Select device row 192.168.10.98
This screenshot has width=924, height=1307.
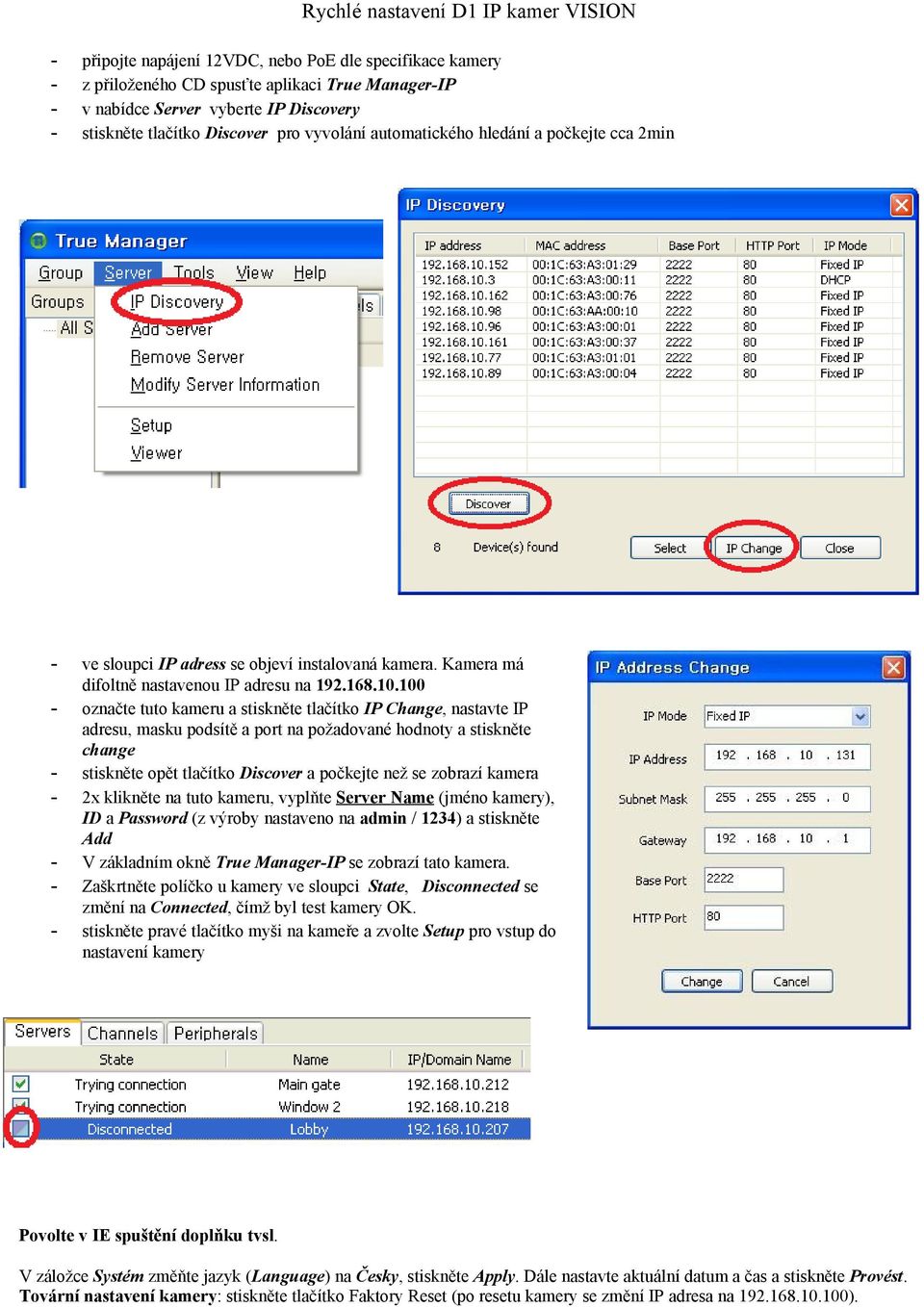pos(659,311)
